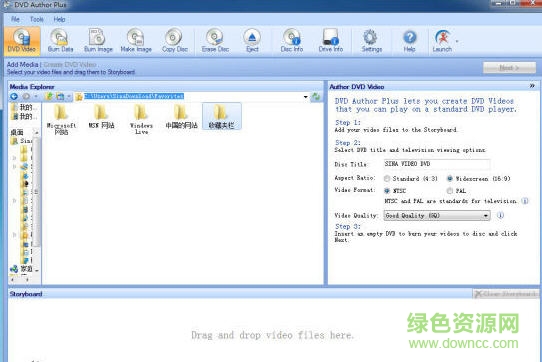
Task: Select the first 我的... tree entry
Action: tap(23, 108)
